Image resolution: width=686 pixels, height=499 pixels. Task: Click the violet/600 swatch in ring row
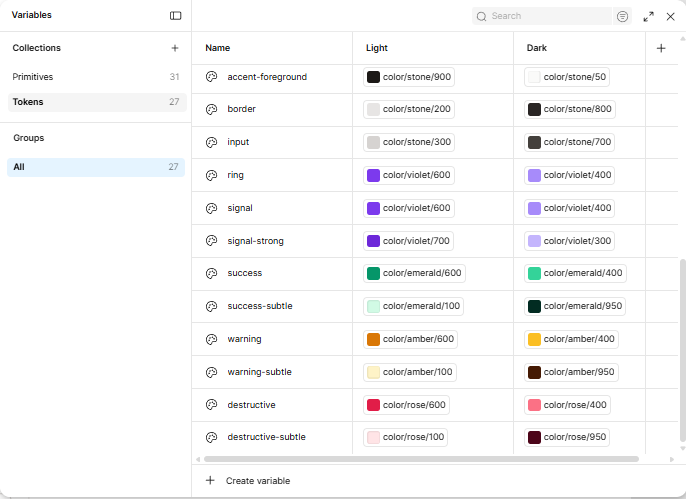(x=373, y=175)
